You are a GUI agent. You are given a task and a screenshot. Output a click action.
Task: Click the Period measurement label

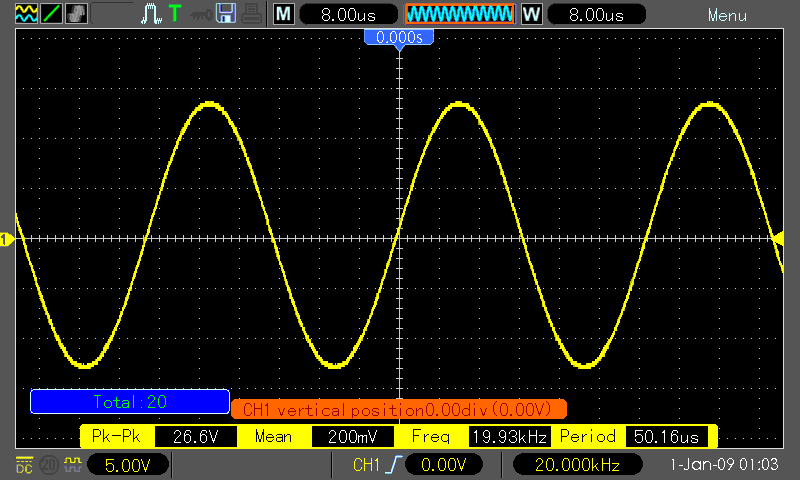588,436
